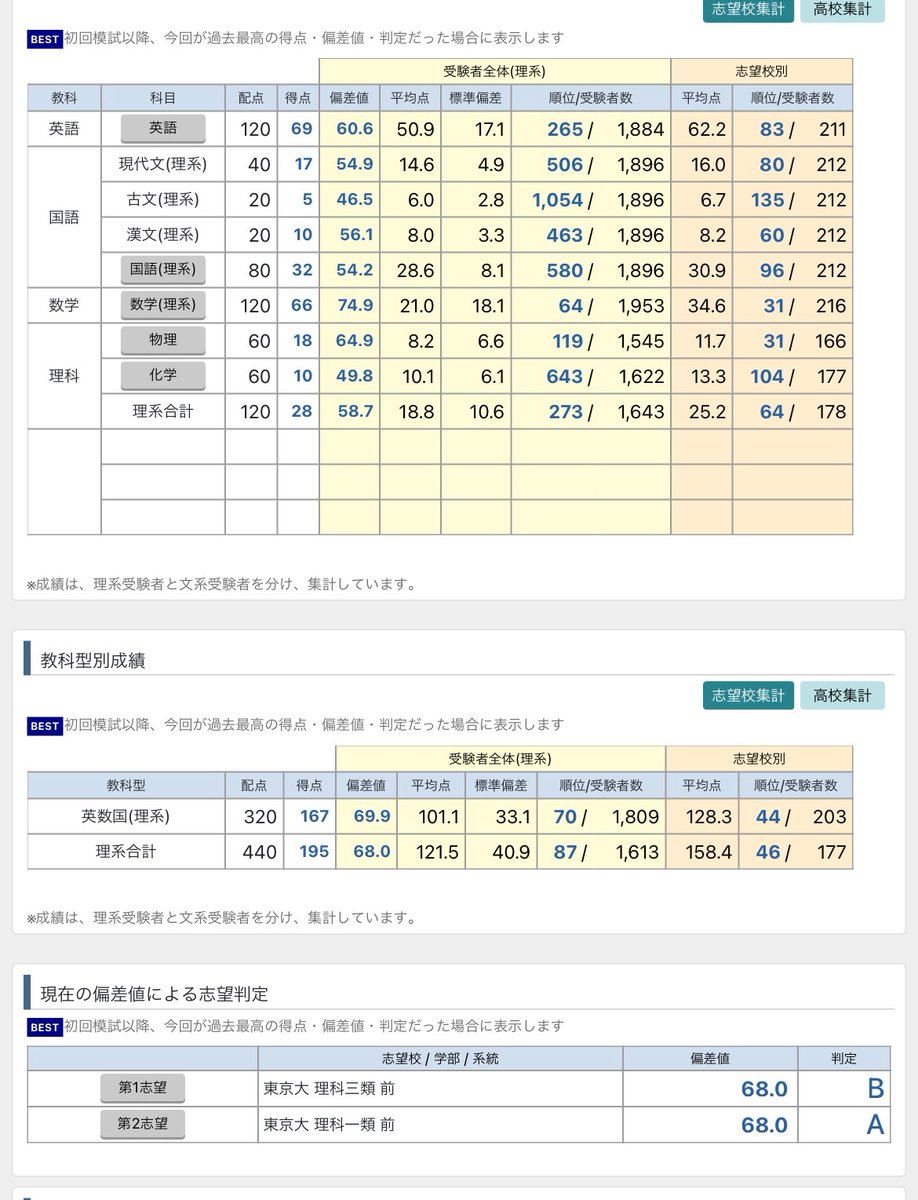Screen dimensions: 918x1200
Task: Click the 物理 examinee count 1,545
Action: point(640,341)
